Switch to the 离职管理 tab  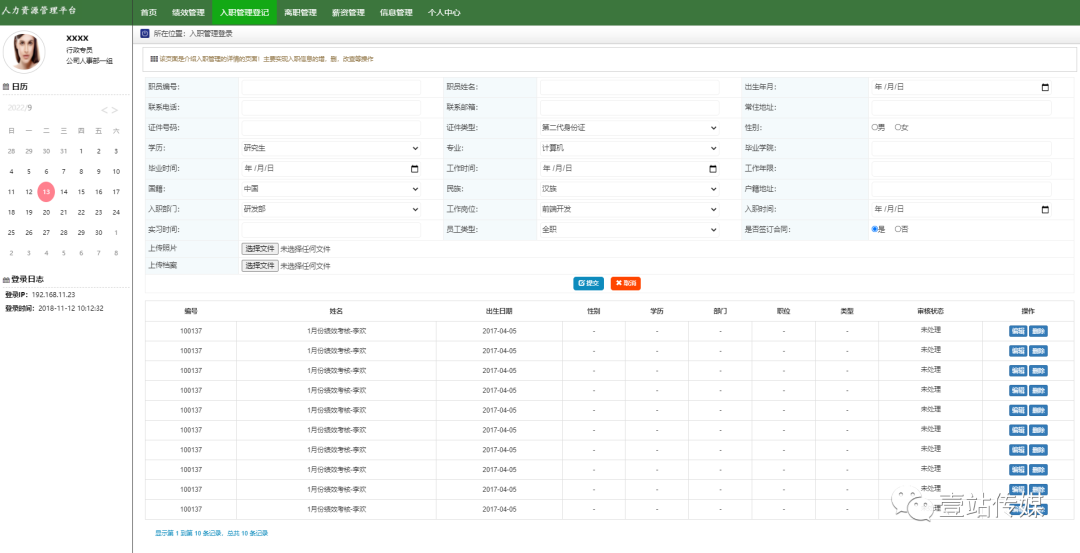[300, 13]
